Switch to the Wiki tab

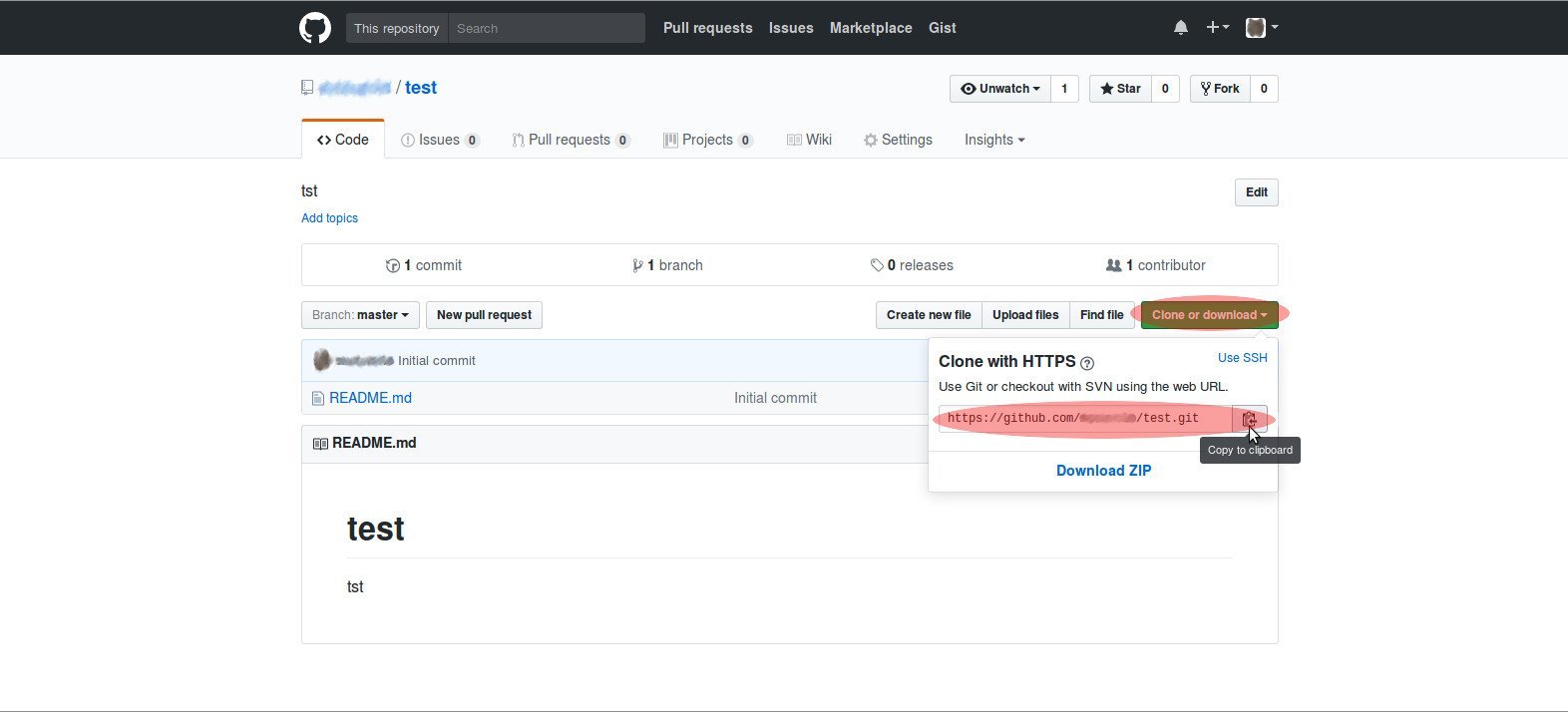[809, 140]
